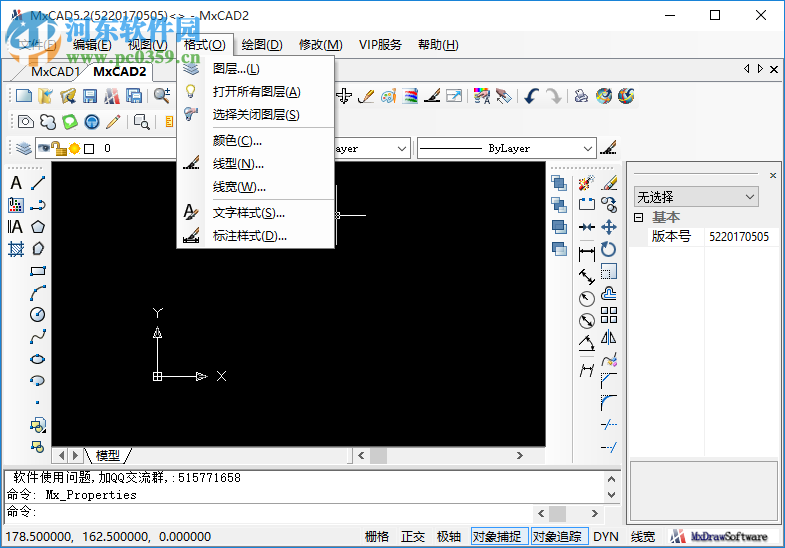The image size is (785, 548).
Task: Open the 绘图(D) menu
Action: (262, 45)
